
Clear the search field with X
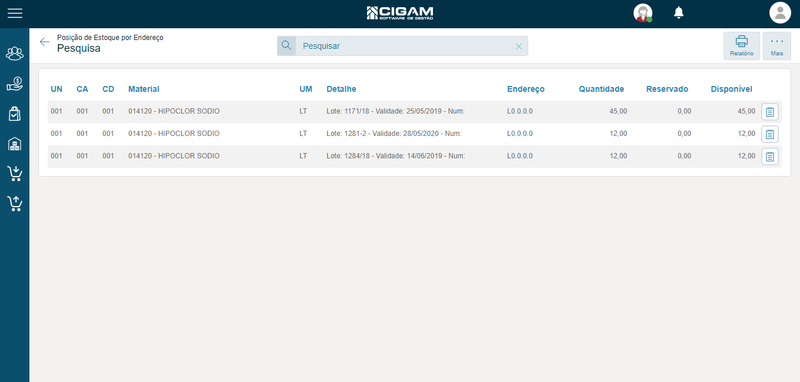(x=518, y=46)
